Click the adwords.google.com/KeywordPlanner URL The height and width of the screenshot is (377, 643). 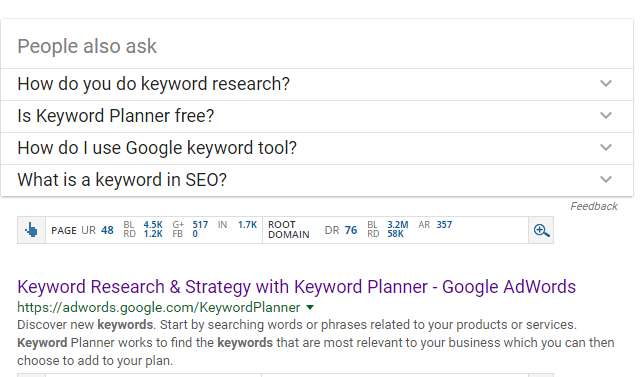pos(159,307)
